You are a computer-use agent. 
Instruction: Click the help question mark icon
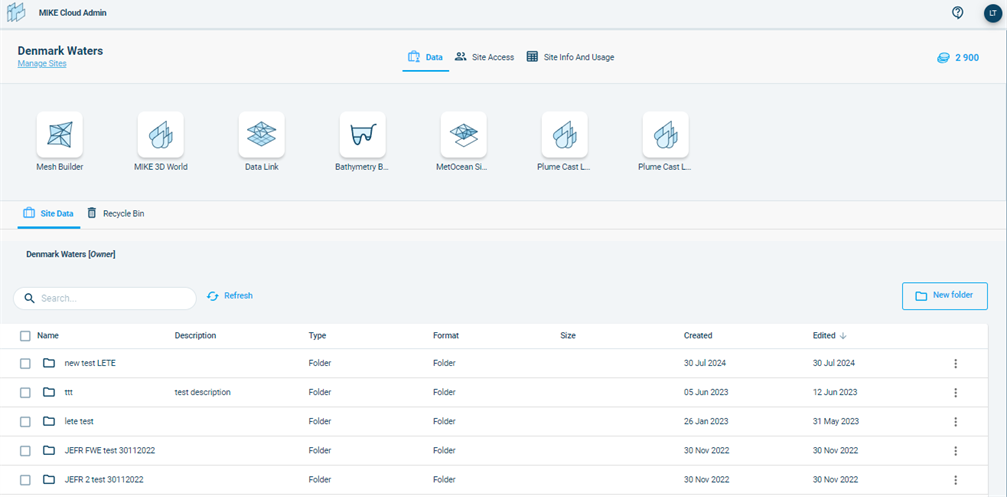(957, 13)
